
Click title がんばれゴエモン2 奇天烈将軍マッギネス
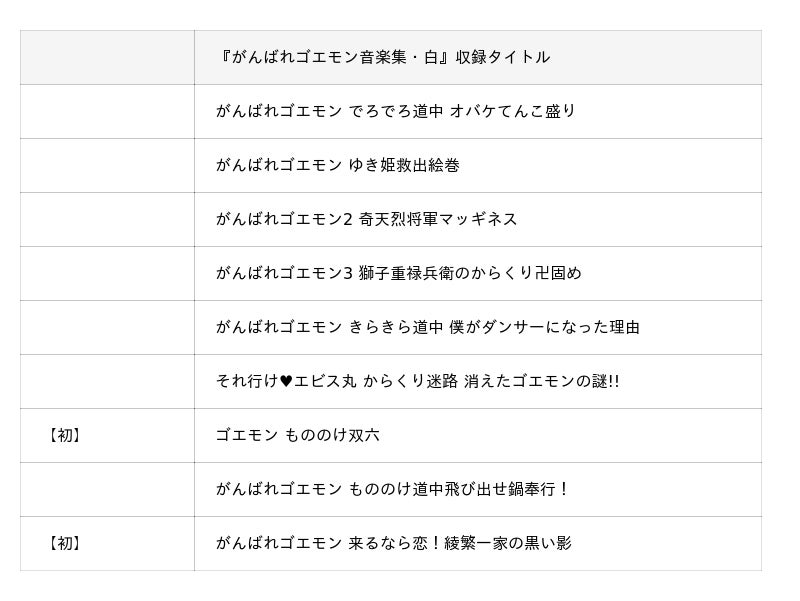click(x=366, y=219)
